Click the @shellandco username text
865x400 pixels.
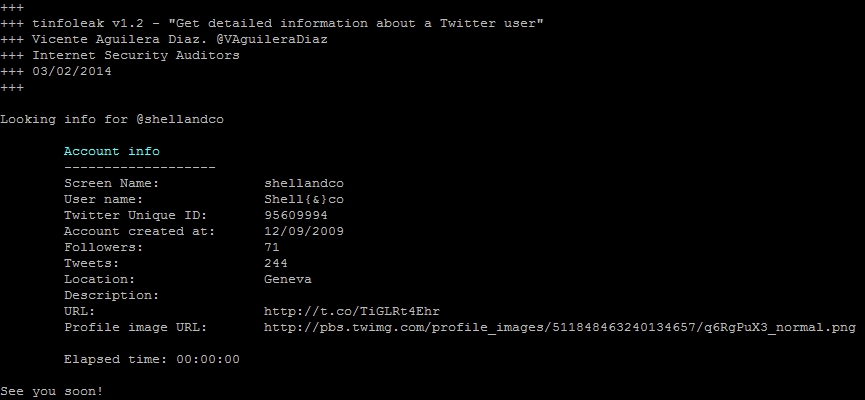pos(180,119)
